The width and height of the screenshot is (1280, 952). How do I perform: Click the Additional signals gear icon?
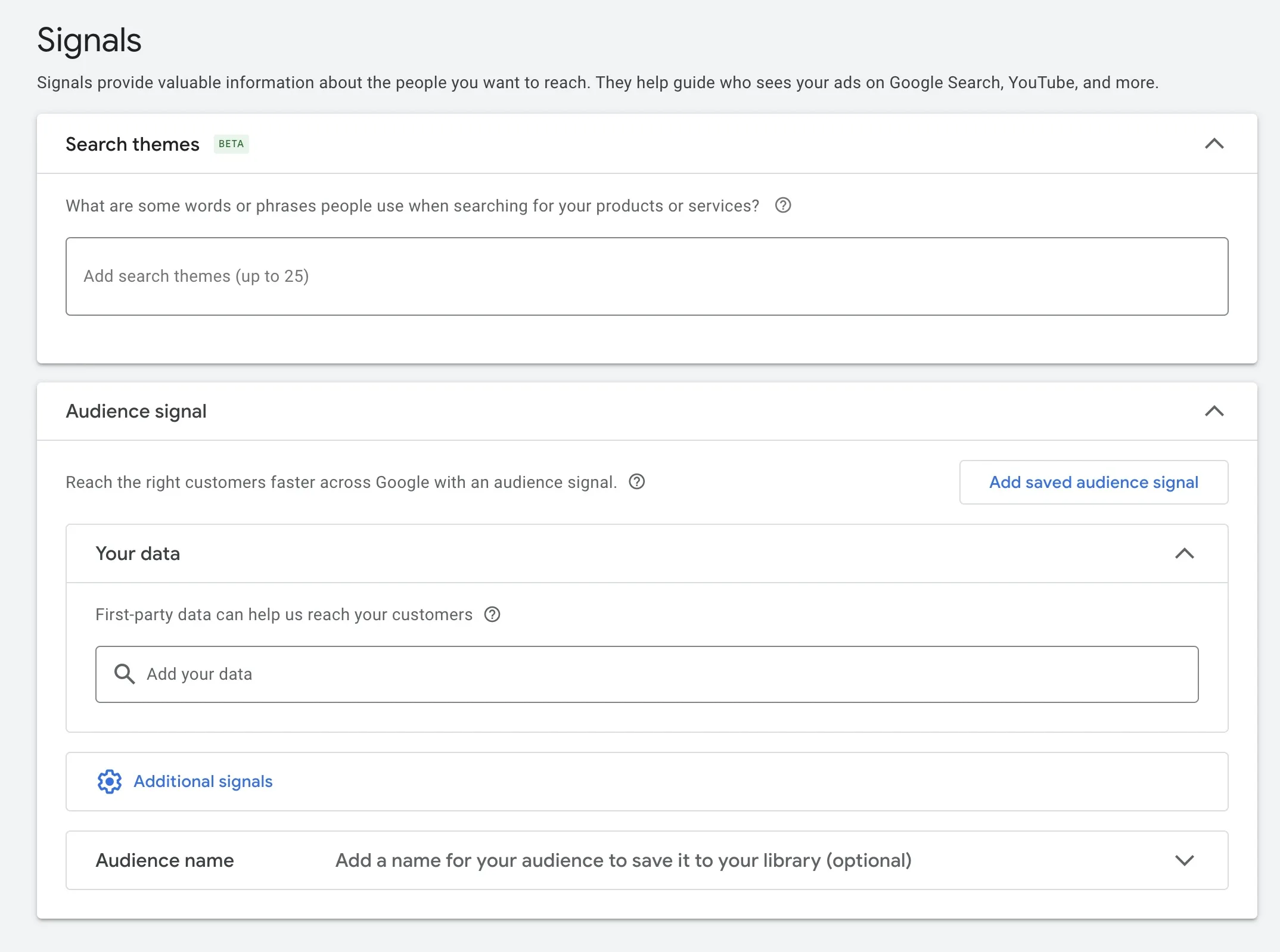110,781
